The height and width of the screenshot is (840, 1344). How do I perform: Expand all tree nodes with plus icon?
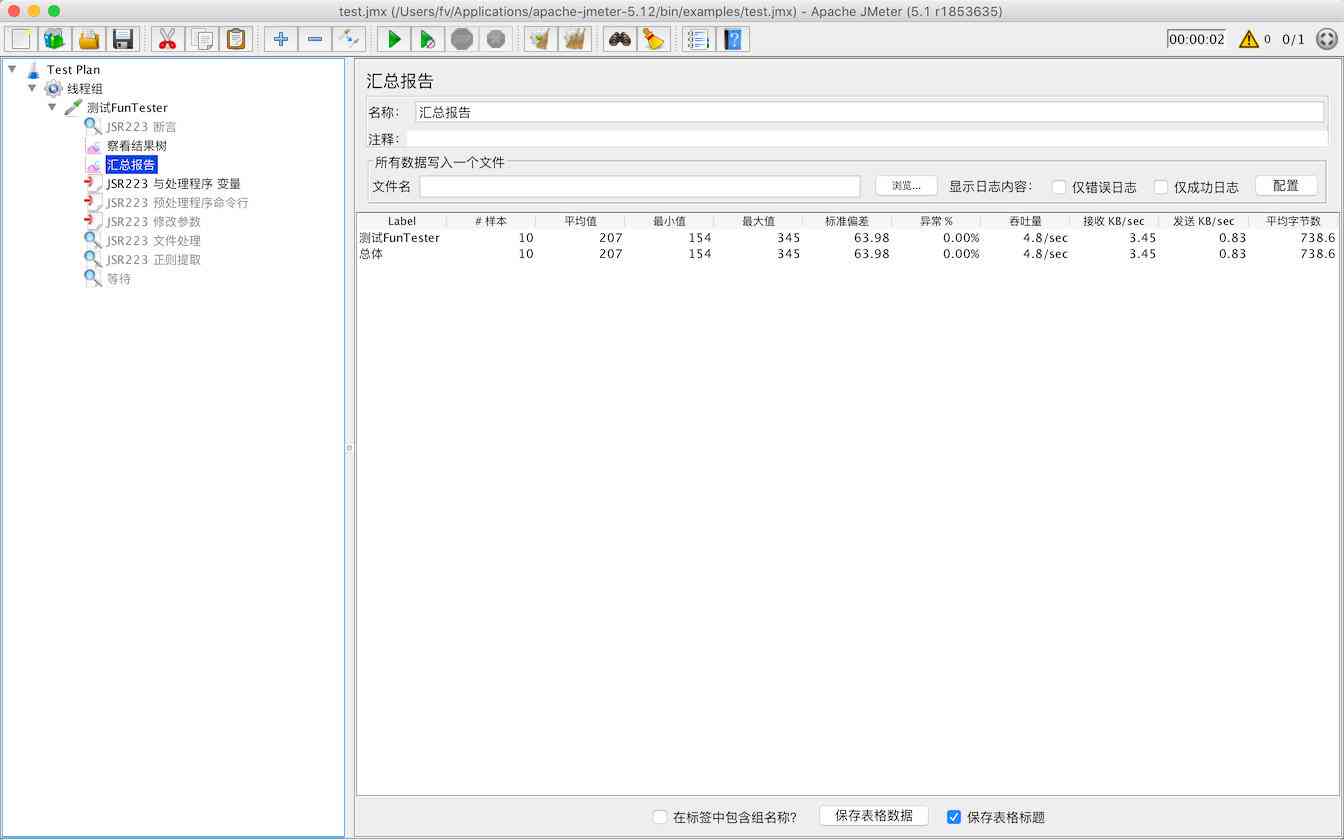[281, 39]
